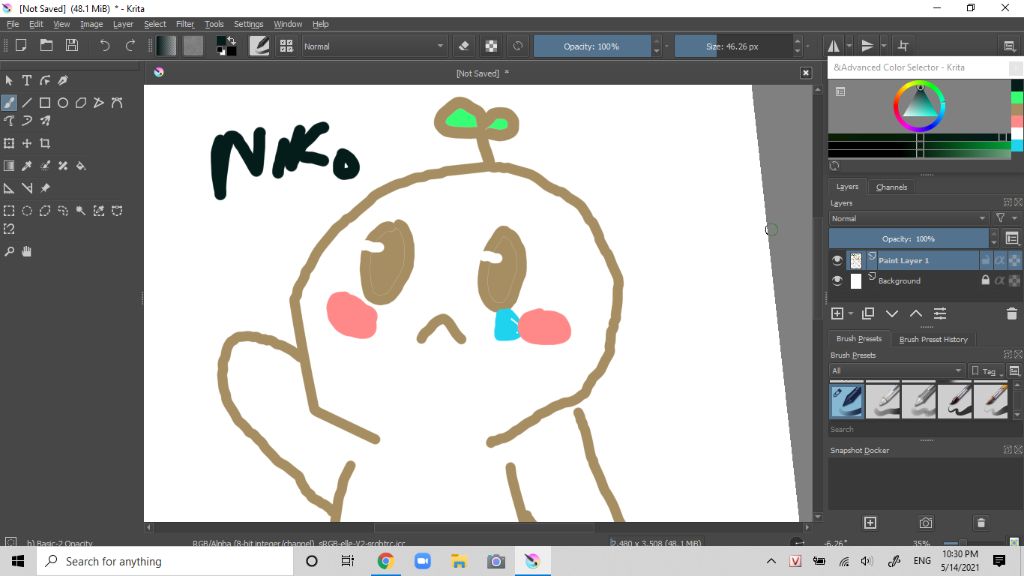Image resolution: width=1024 pixels, height=576 pixels.
Task: Redo the last action
Action: pyautogui.click(x=130, y=46)
